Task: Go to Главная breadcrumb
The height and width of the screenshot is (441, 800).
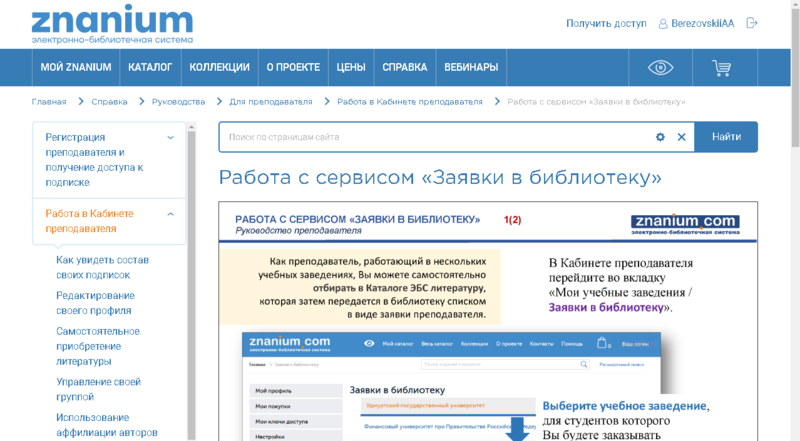Action: [49, 102]
